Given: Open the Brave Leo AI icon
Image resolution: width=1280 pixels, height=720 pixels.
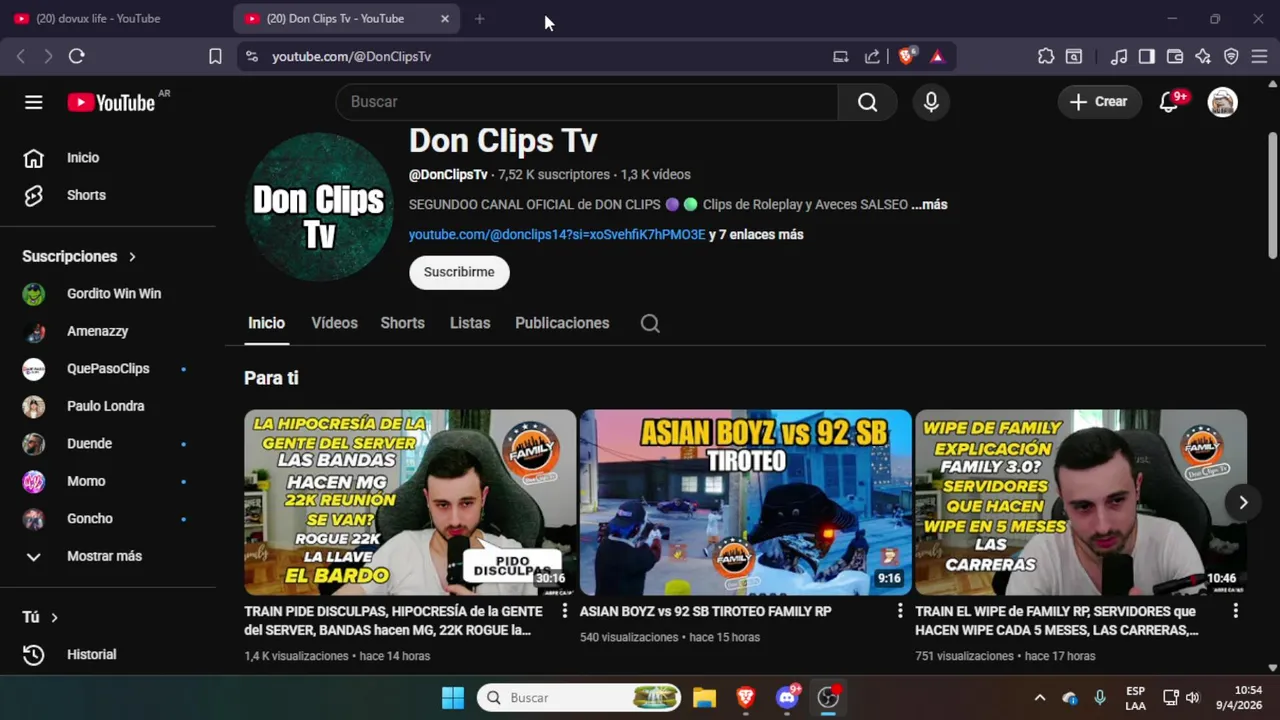Looking at the screenshot, I should point(1203,57).
